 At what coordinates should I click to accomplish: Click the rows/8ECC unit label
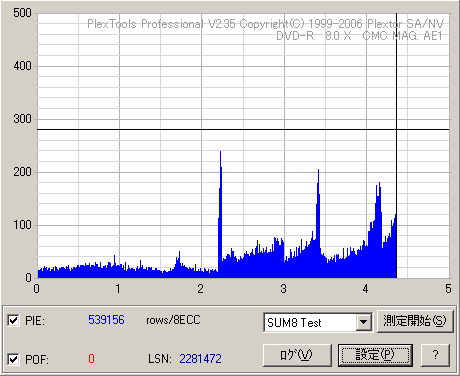173,320
